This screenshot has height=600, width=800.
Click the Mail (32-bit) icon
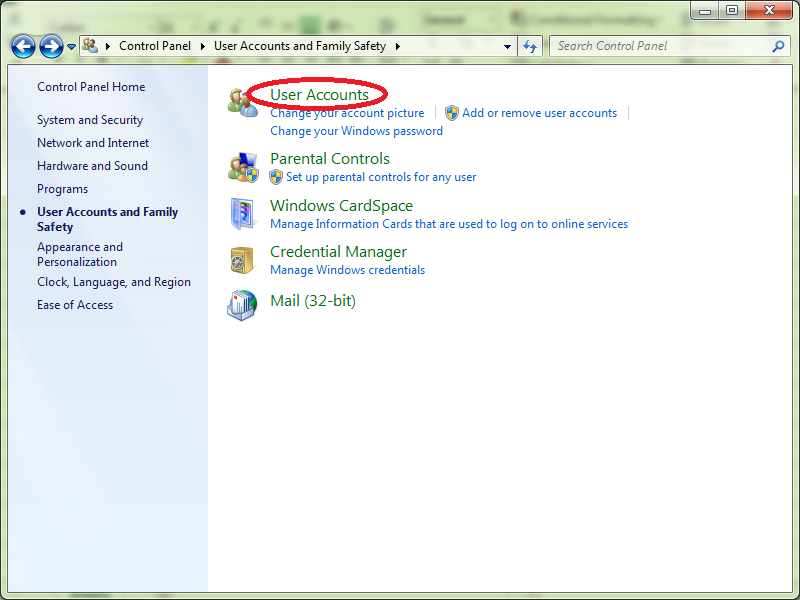click(242, 305)
